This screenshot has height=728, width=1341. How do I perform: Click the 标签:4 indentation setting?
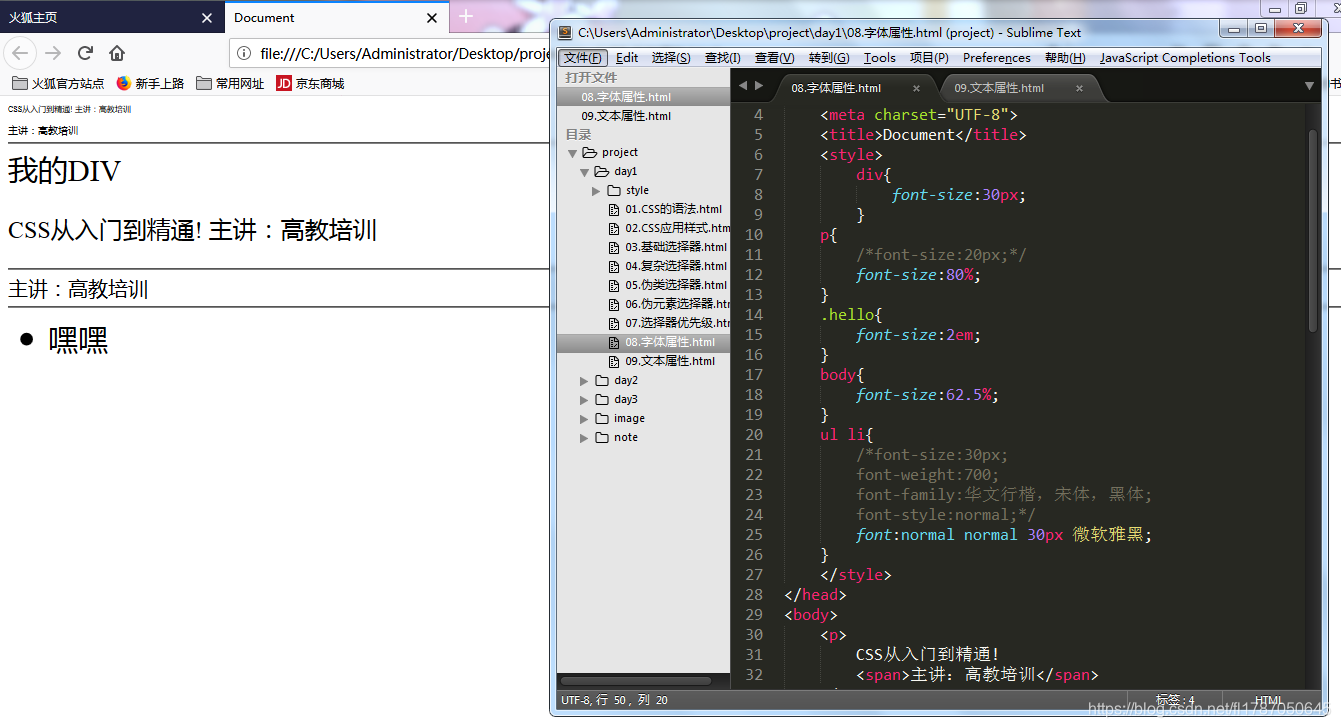click(x=1175, y=700)
